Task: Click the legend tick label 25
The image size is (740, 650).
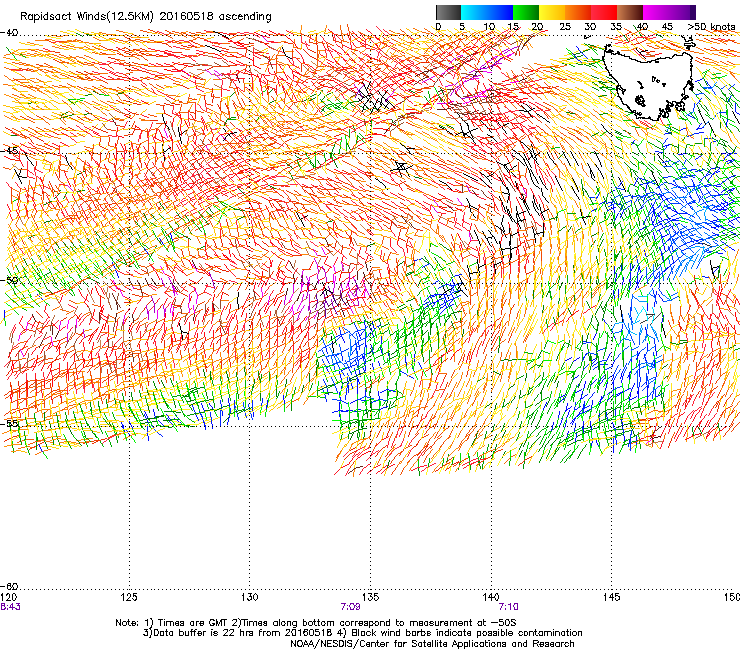Action: pos(565,27)
